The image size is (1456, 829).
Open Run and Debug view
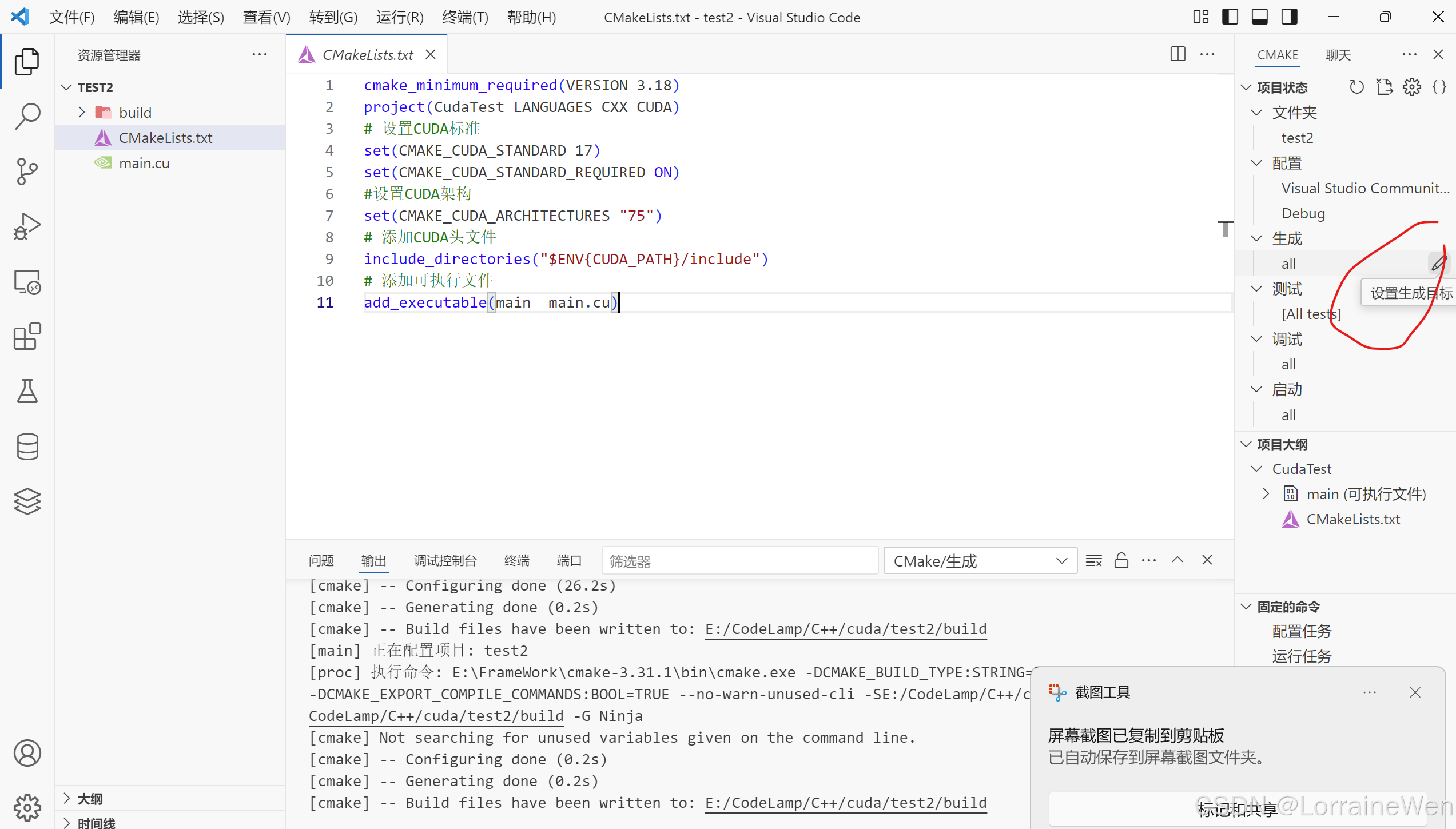(x=27, y=226)
